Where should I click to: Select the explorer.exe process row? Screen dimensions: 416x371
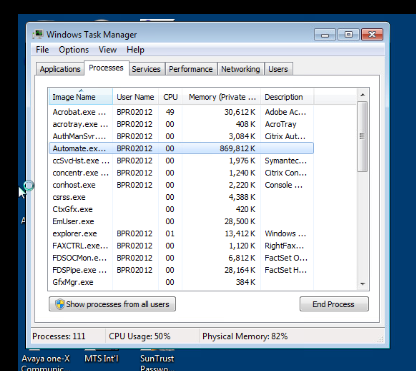click(181, 234)
